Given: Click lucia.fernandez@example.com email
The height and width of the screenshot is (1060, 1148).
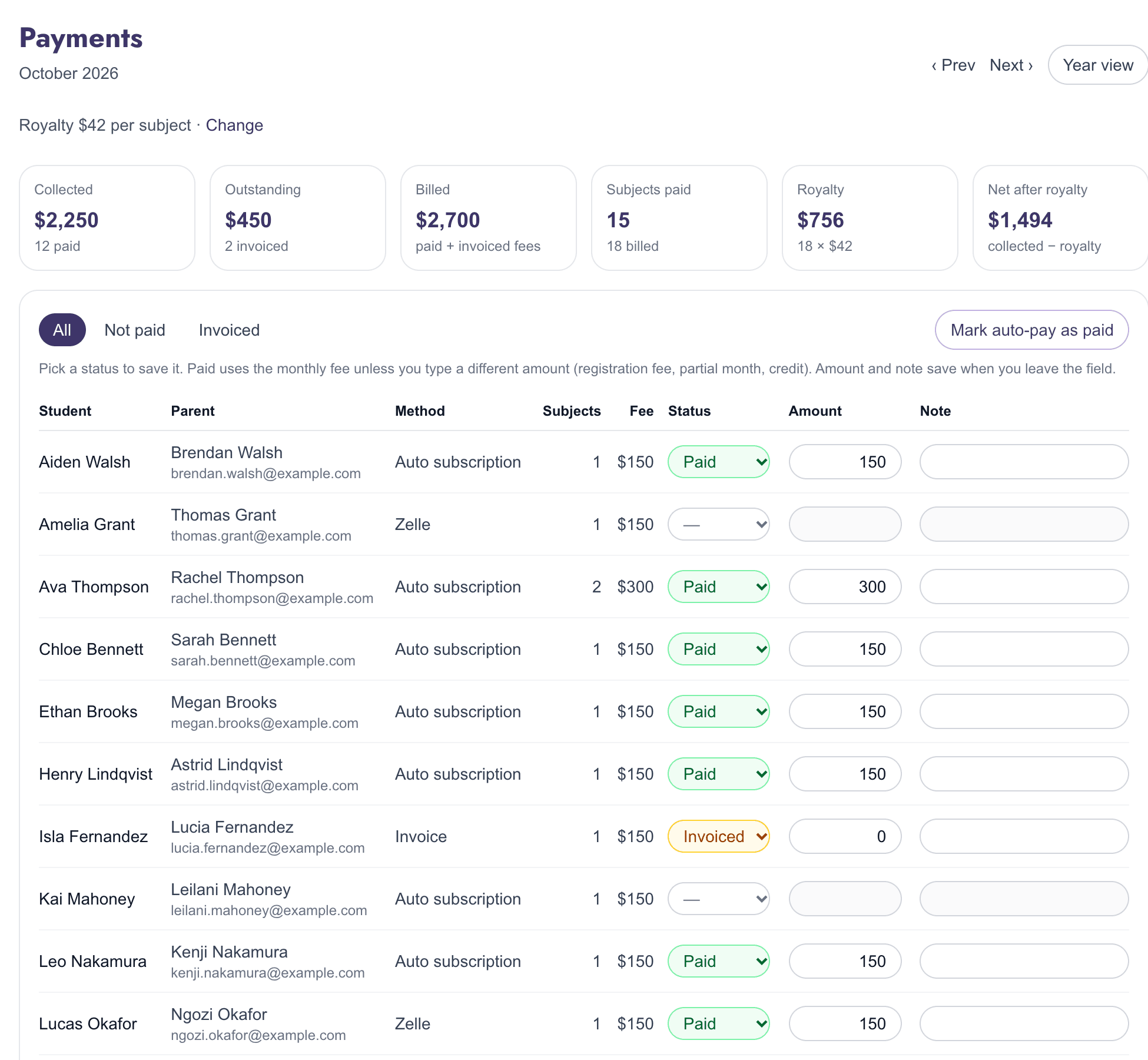Looking at the screenshot, I should point(268,848).
